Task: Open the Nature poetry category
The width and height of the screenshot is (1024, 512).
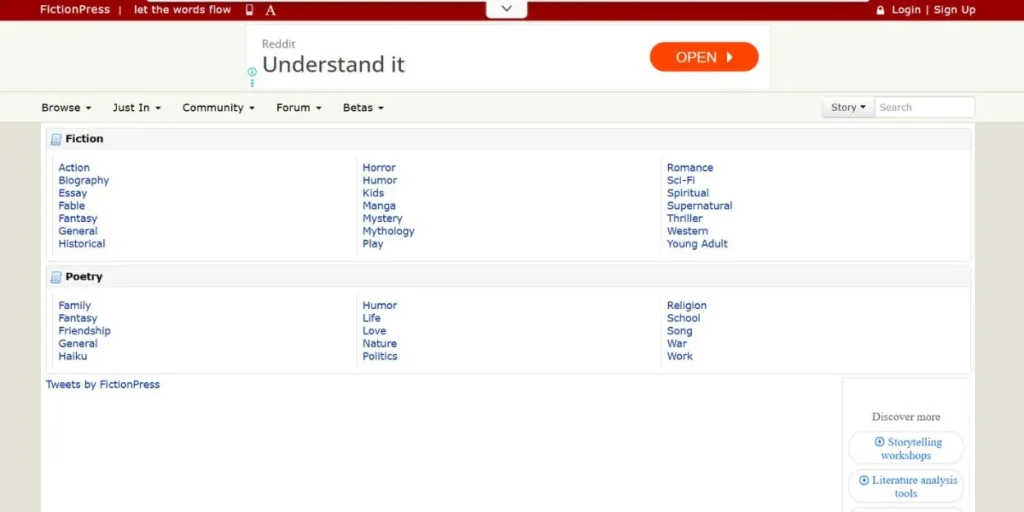Action: 379,344
